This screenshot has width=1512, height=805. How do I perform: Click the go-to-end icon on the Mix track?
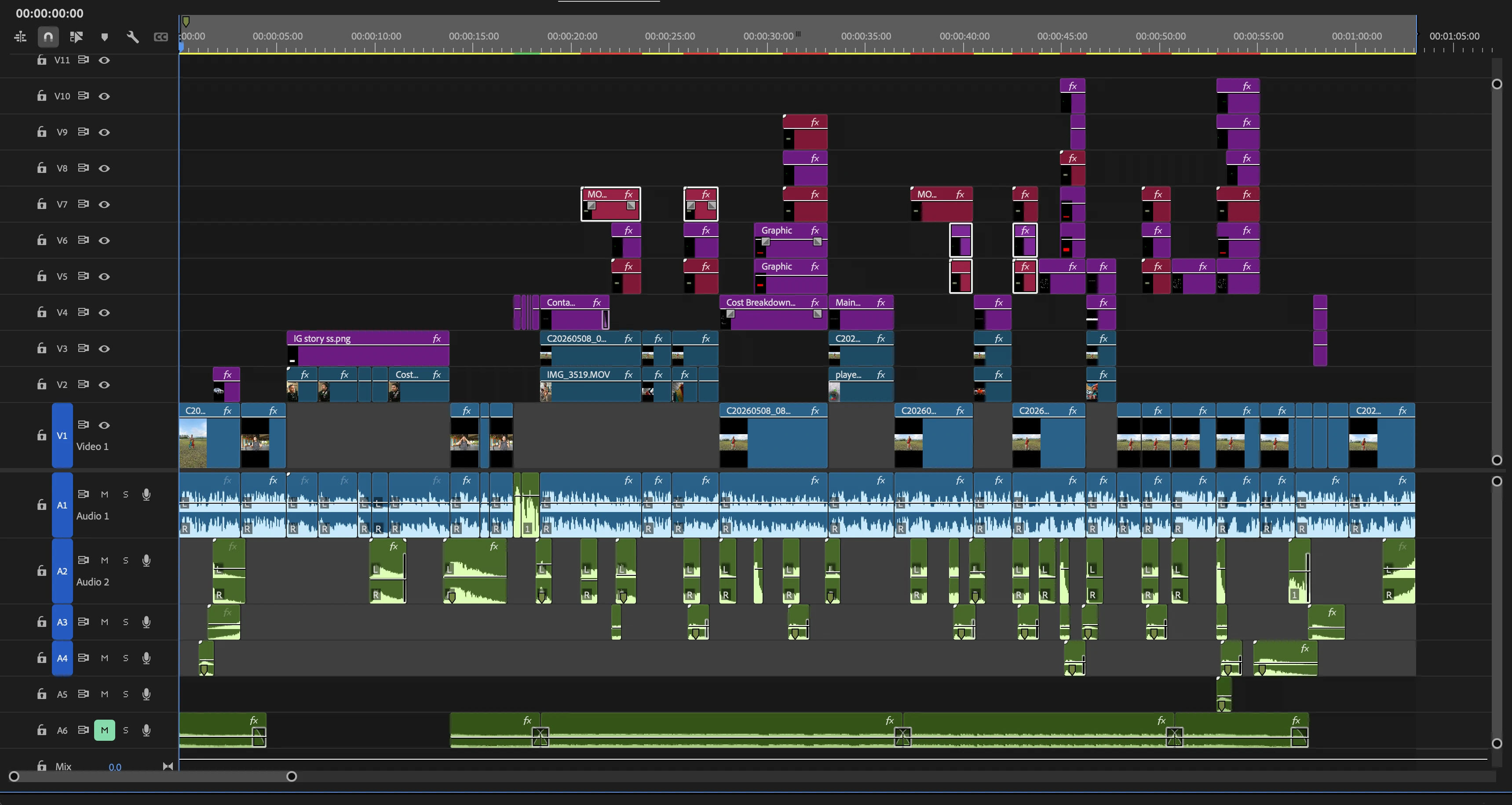tap(168, 766)
